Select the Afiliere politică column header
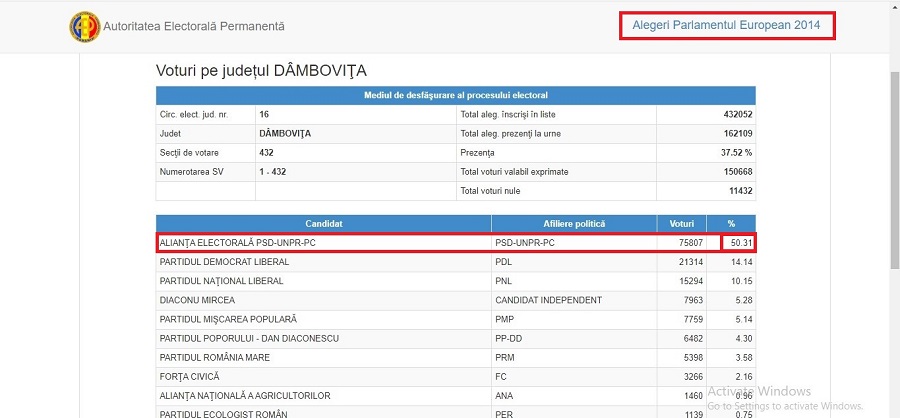900x418 pixels. [x=574, y=224]
